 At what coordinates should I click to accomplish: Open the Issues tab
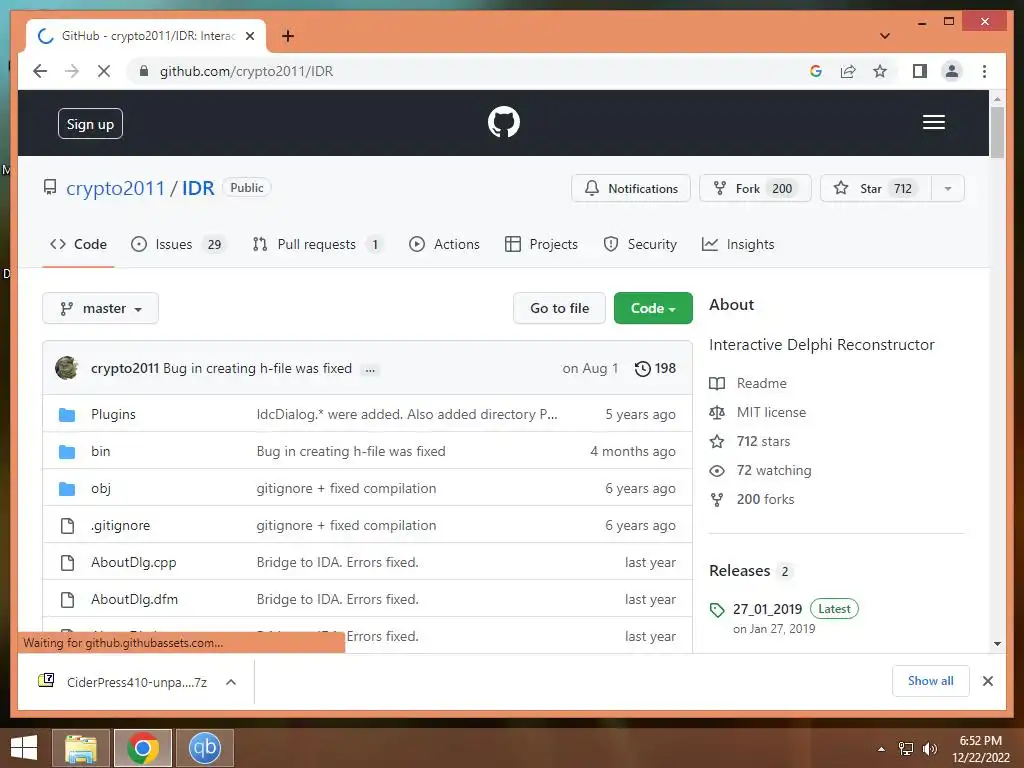(x=178, y=244)
